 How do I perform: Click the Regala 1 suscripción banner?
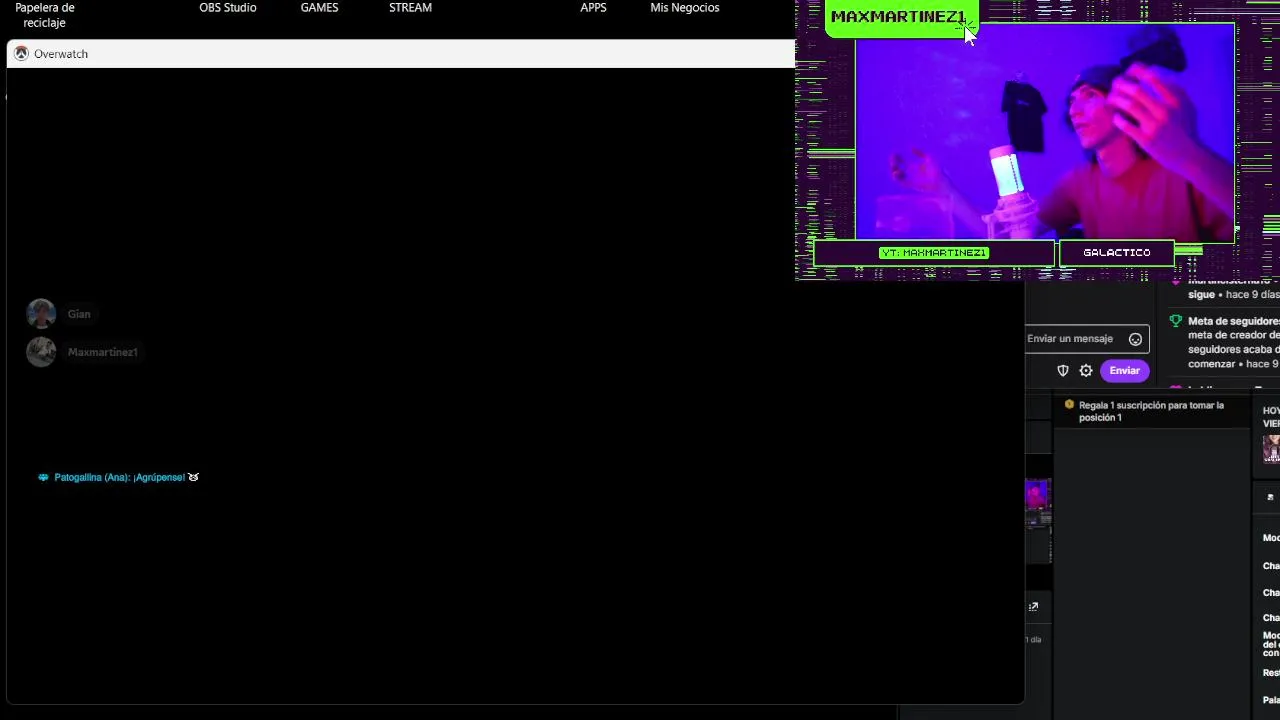tap(1150, 411)
